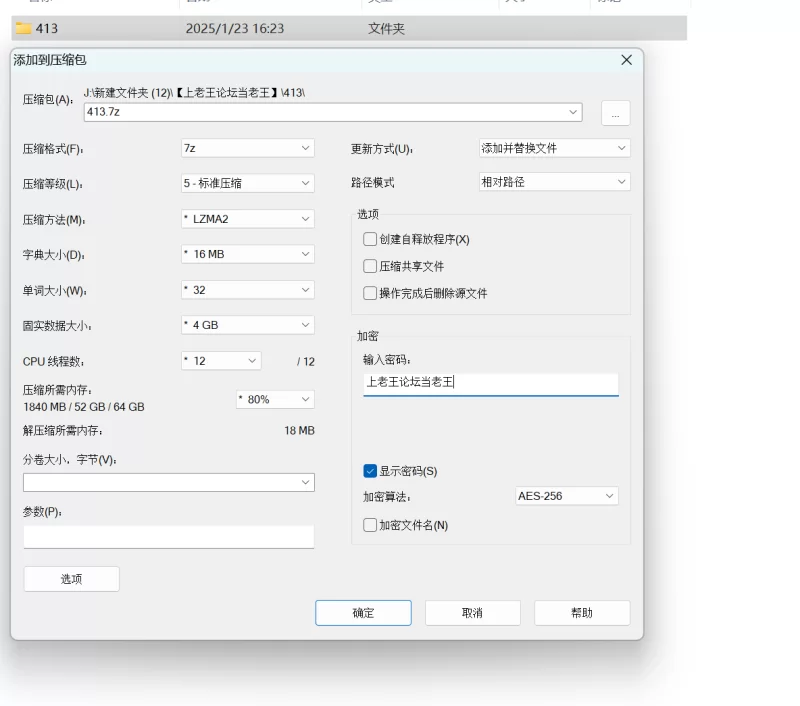800x706 pixels.
Task: Click the 文件夹 type cell of the 413 row
Action: pos(386,29)
